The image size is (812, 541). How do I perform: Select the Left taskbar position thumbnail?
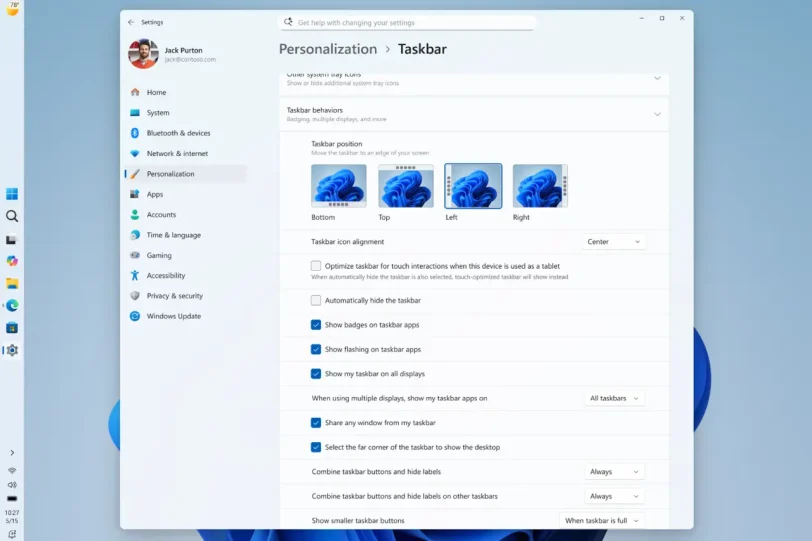click(x=473, y=186)
